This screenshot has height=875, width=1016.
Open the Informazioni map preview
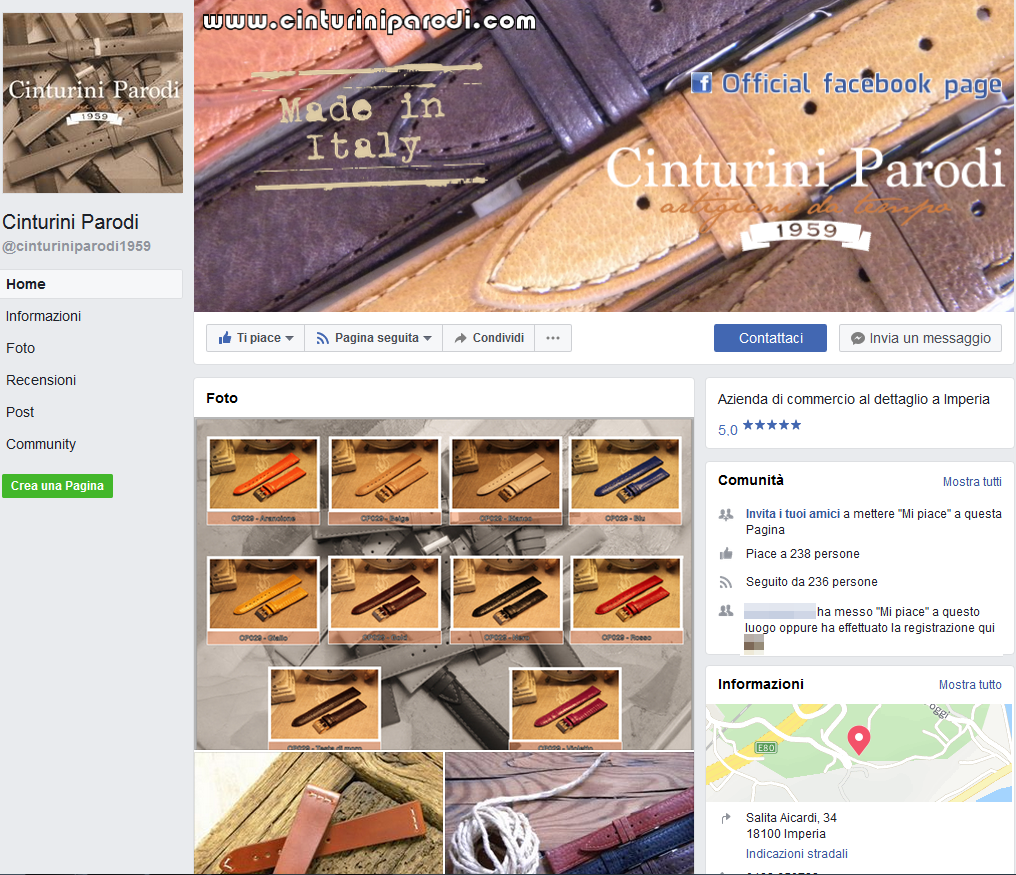click(859, 752)
